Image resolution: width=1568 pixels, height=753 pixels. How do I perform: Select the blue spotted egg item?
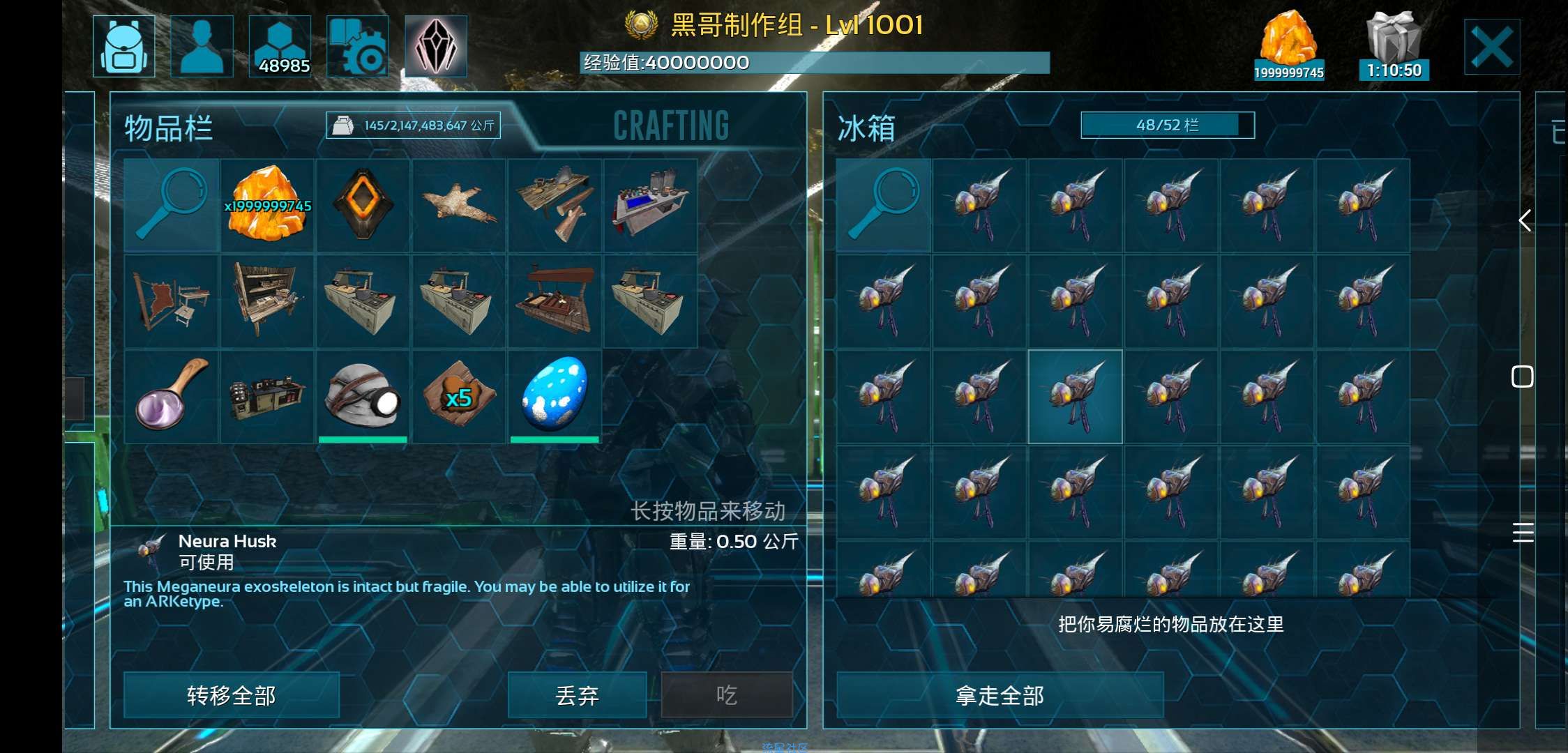[555, 396]
